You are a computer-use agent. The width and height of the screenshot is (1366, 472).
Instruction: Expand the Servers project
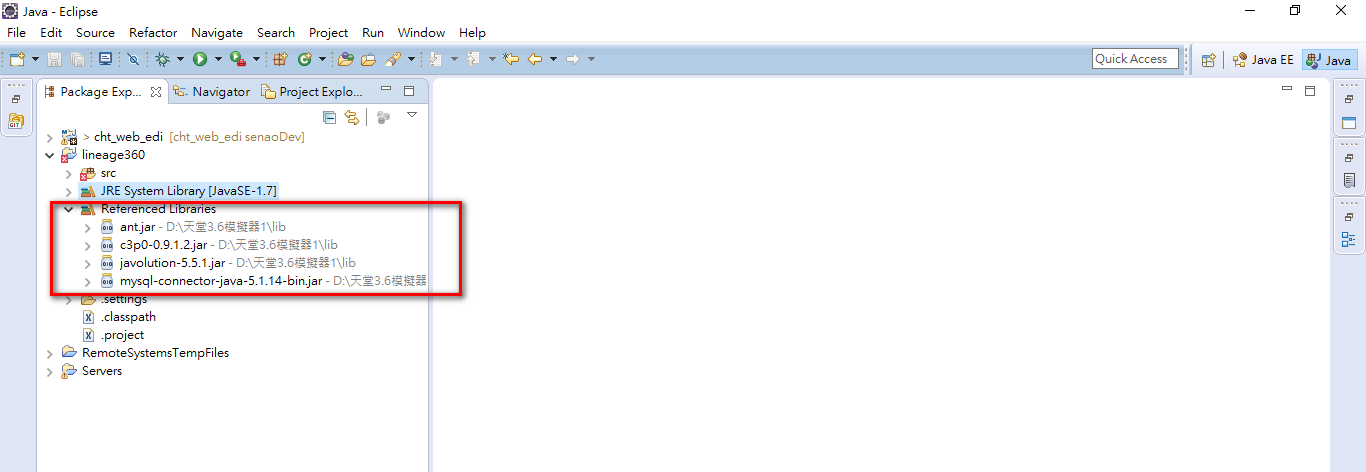pyautogui.click(x=49, y=371)
